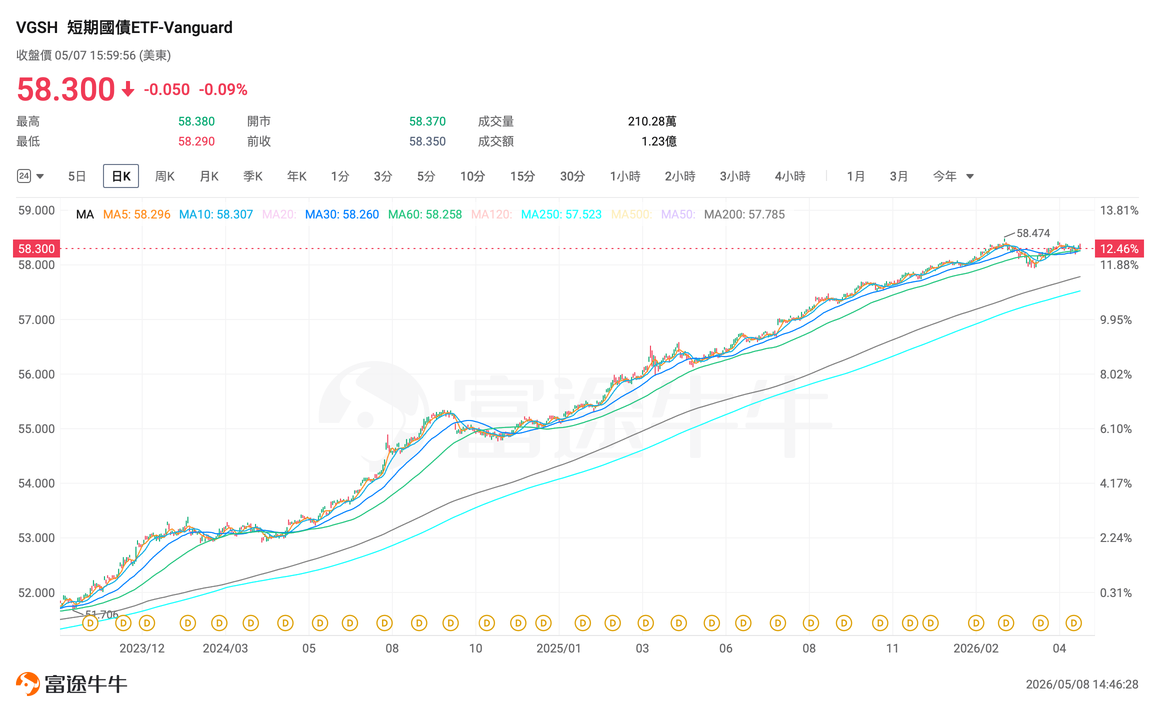Toggle the MA60: 58.258 line
Image resolution: width=1155 pixels, height=711 pixels.
coord(425,214)
